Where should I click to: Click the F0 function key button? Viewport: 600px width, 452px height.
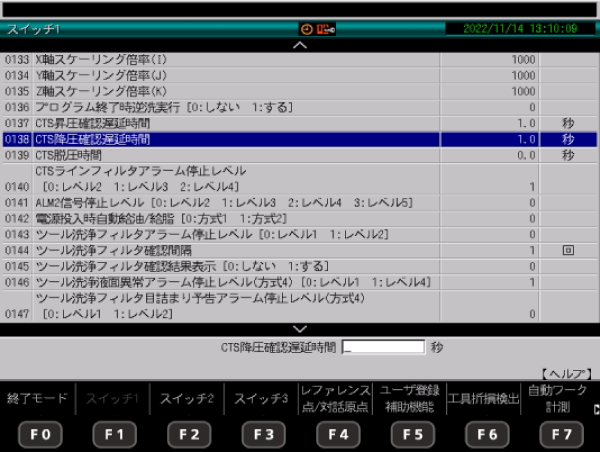pyautogui.click(x=40, y=434)
